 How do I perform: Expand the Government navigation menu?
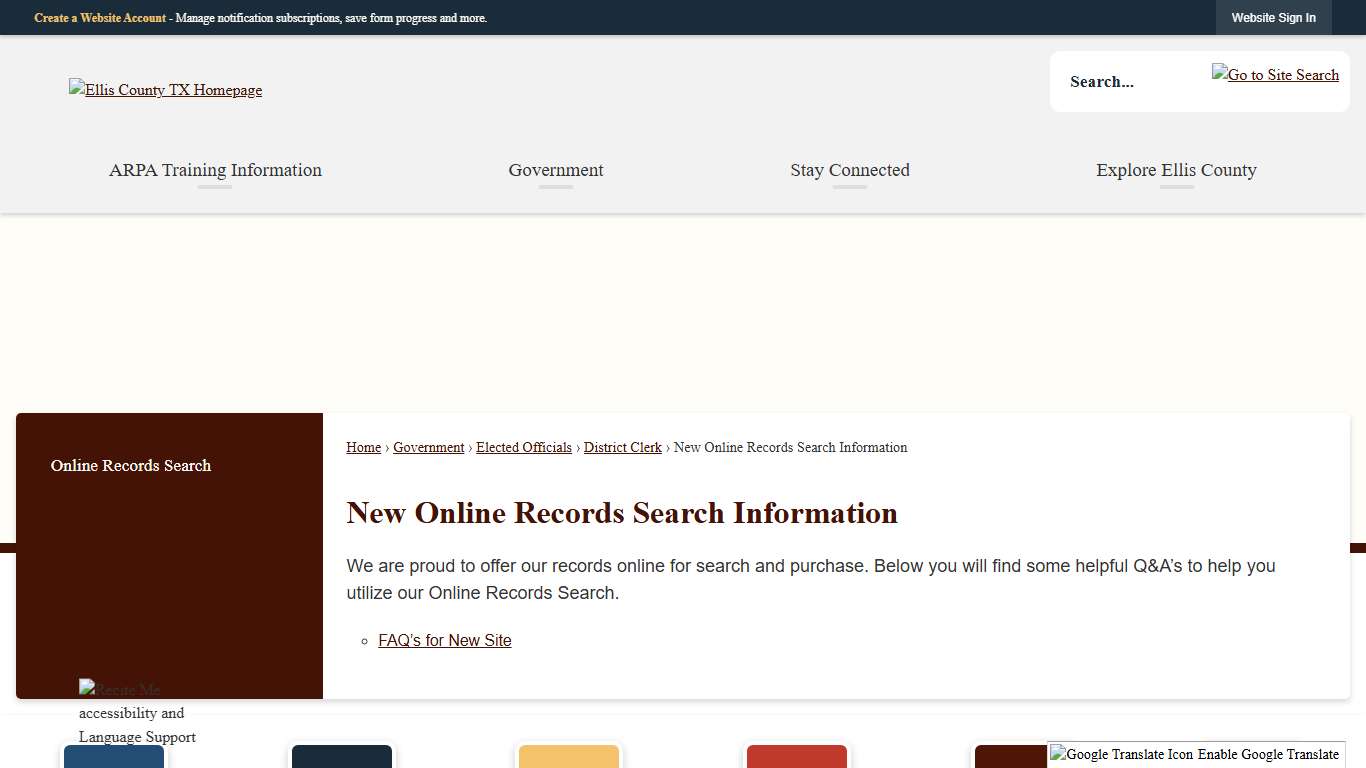(556, 170)
